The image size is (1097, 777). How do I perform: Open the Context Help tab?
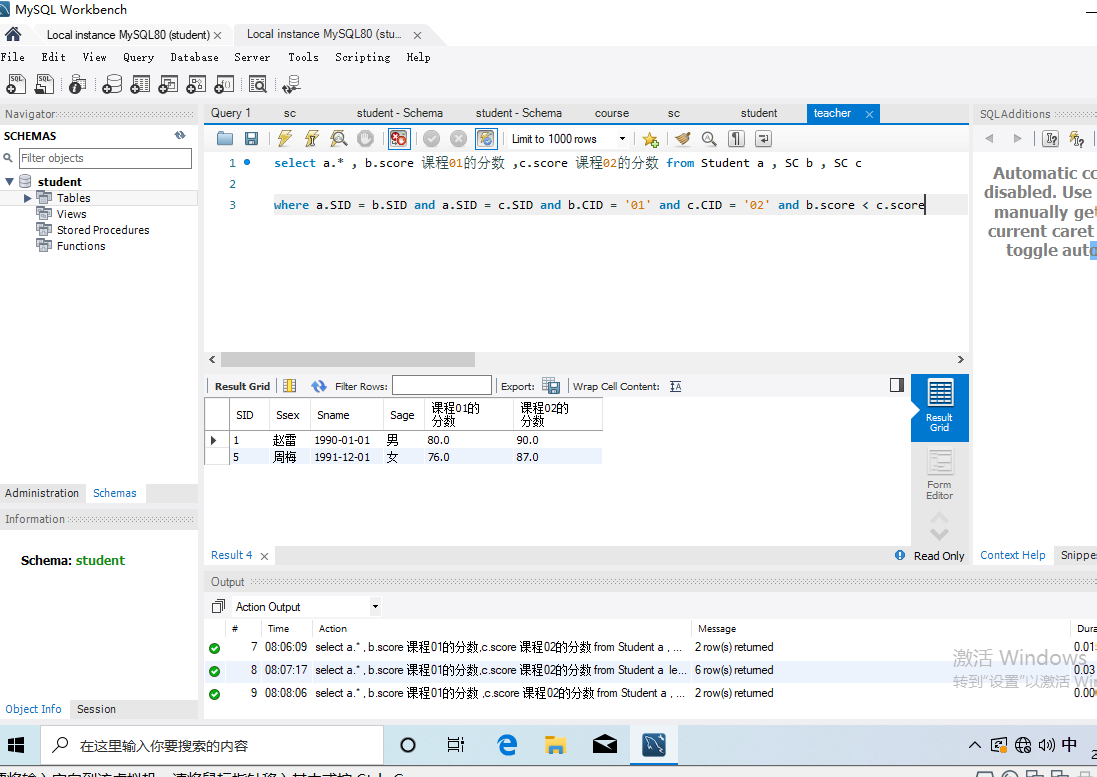[x=1012, y=555]
